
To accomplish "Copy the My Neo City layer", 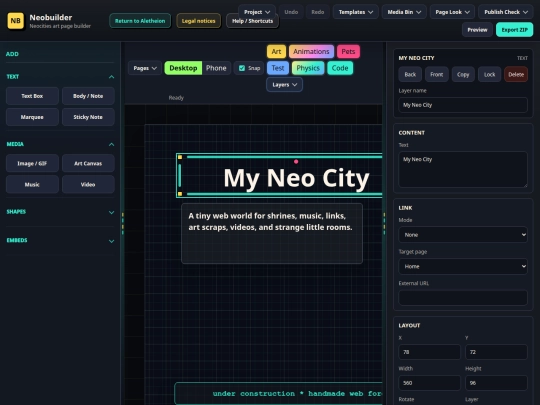I will click(463, 74).
